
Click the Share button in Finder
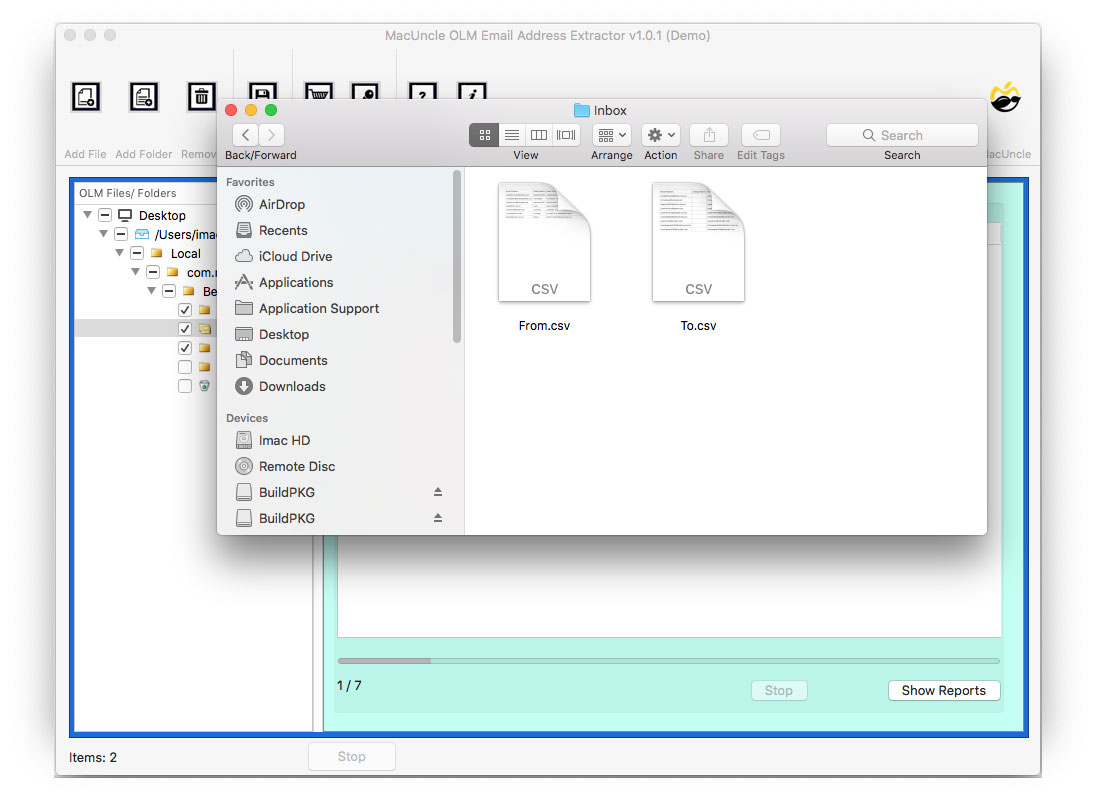tap(709, 135)
